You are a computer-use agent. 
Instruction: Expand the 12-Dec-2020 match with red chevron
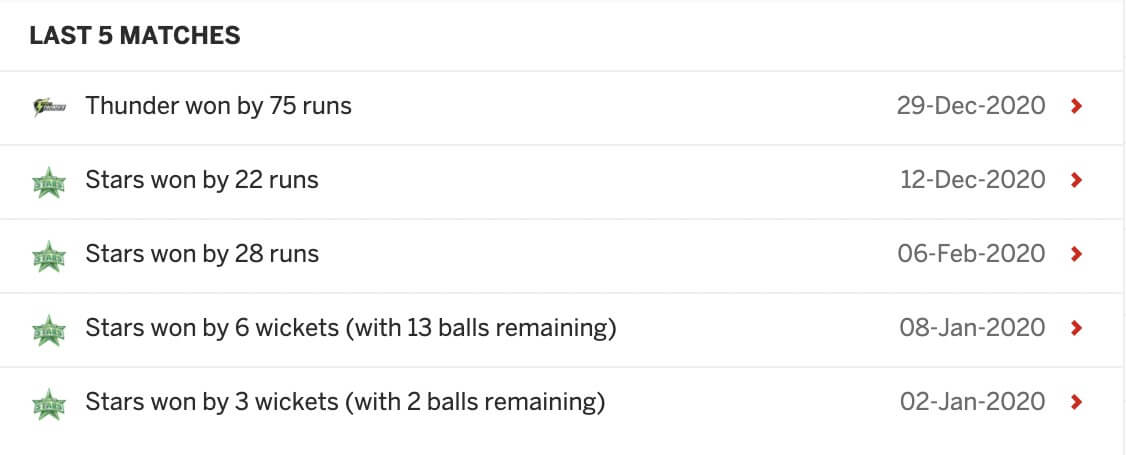[1076, 180]
